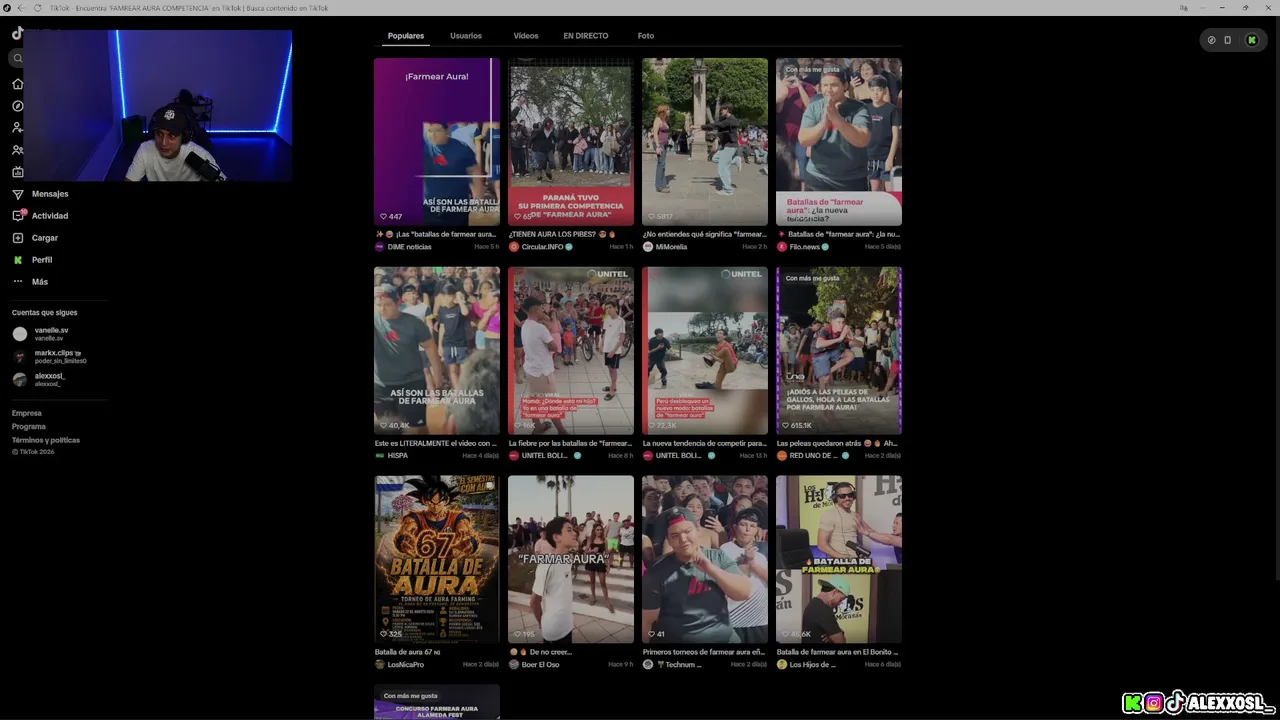Reload the page with the refresh icon
Image resolution: width=1280 pixels, height=720 pixels.
click(38, 8)
